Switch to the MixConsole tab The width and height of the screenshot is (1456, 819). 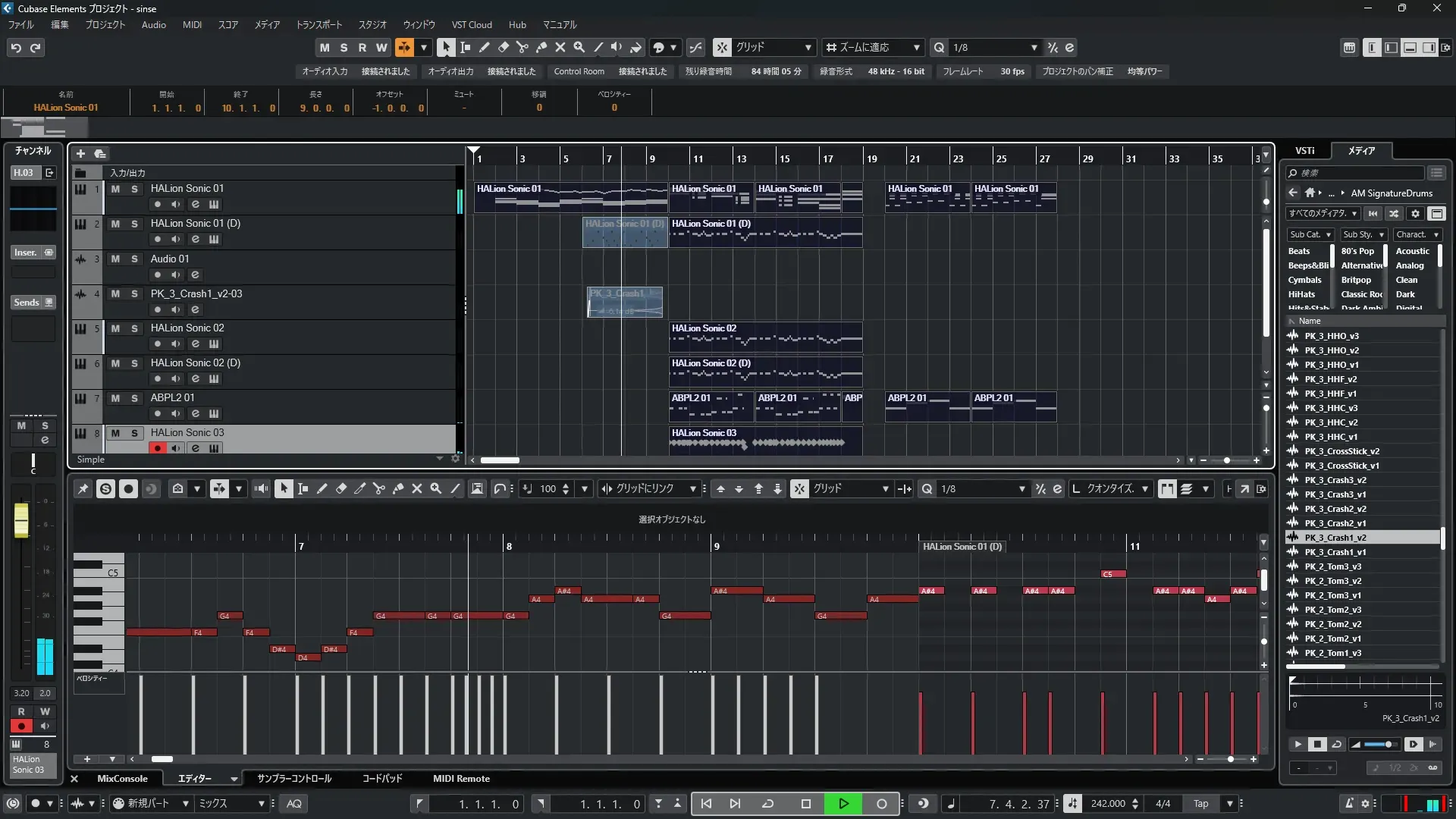pyautogui.click(x=122, y=779)
